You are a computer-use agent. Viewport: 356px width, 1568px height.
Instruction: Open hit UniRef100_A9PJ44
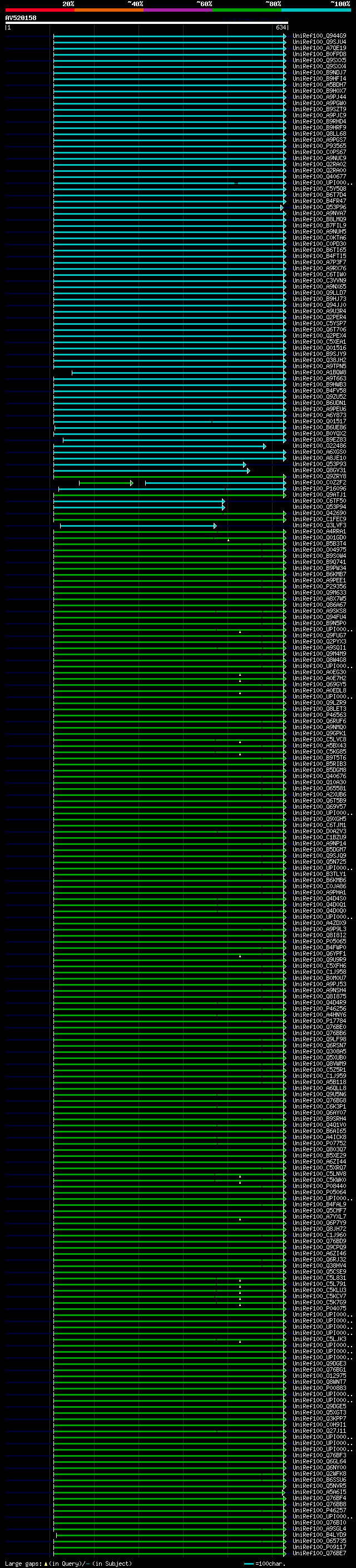click(x=319, y=97)
